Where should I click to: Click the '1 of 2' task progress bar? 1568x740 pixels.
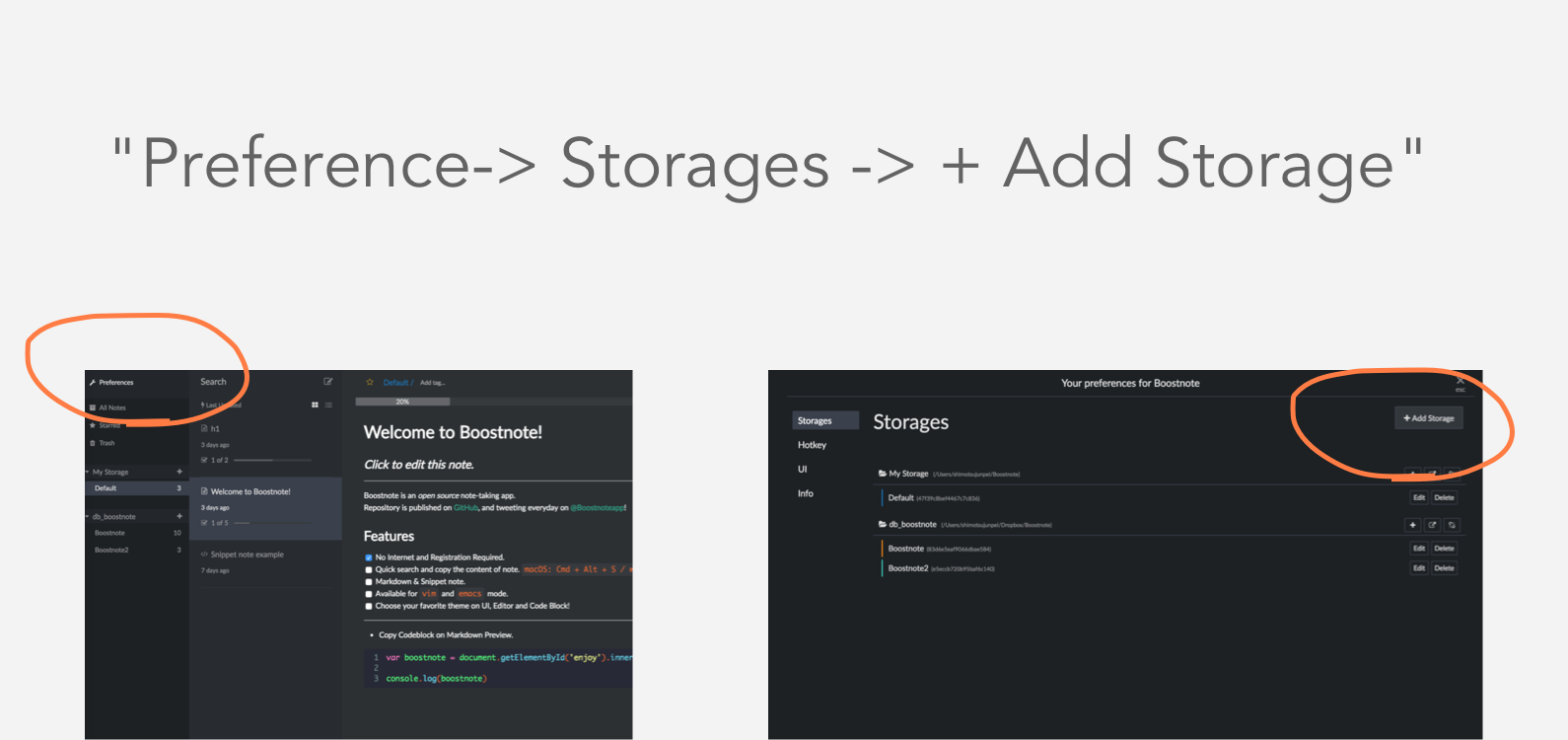(272, 460)
